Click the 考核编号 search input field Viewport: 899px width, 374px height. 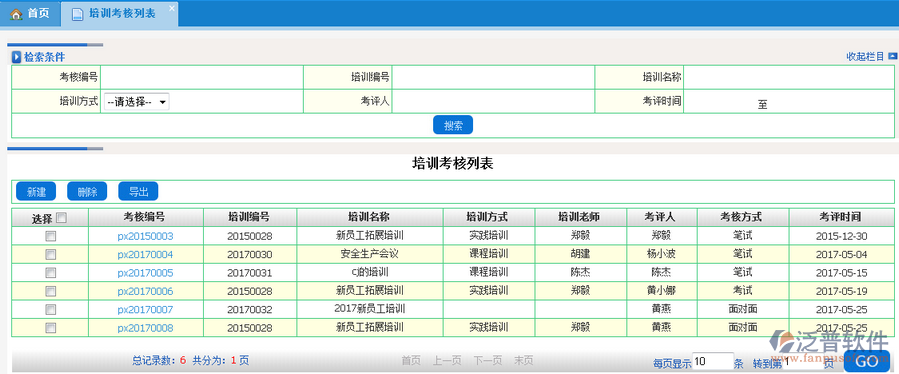[202, 77]
